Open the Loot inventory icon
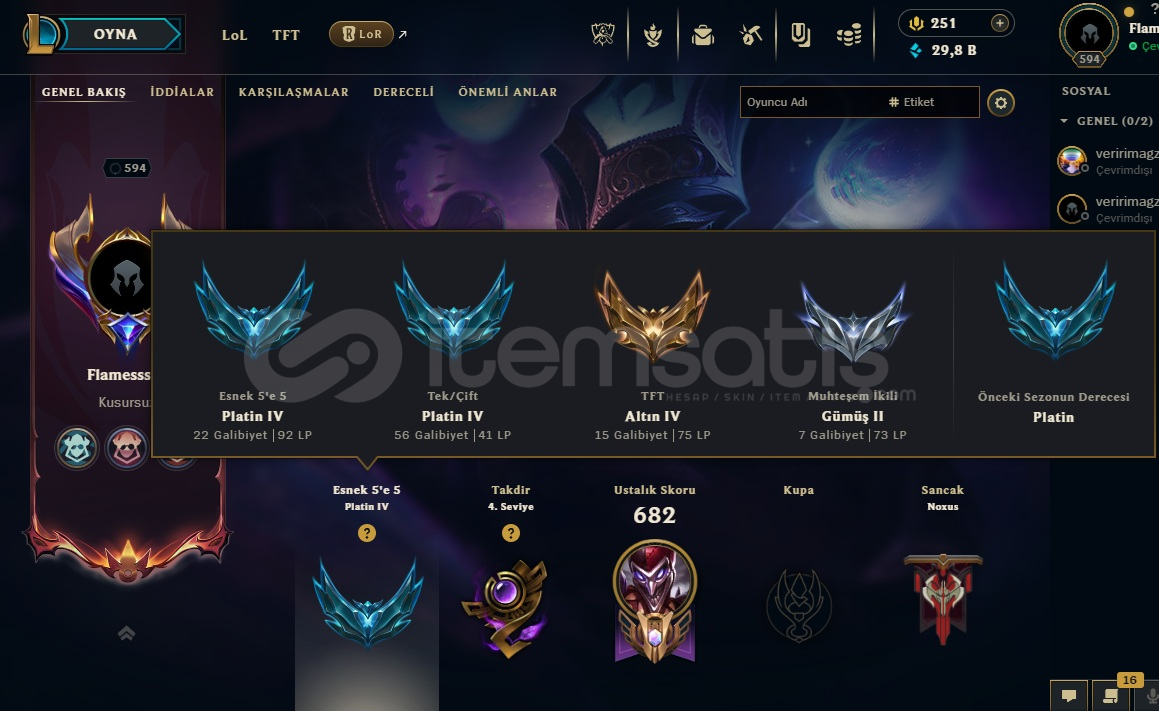 [x=801, y=35]
